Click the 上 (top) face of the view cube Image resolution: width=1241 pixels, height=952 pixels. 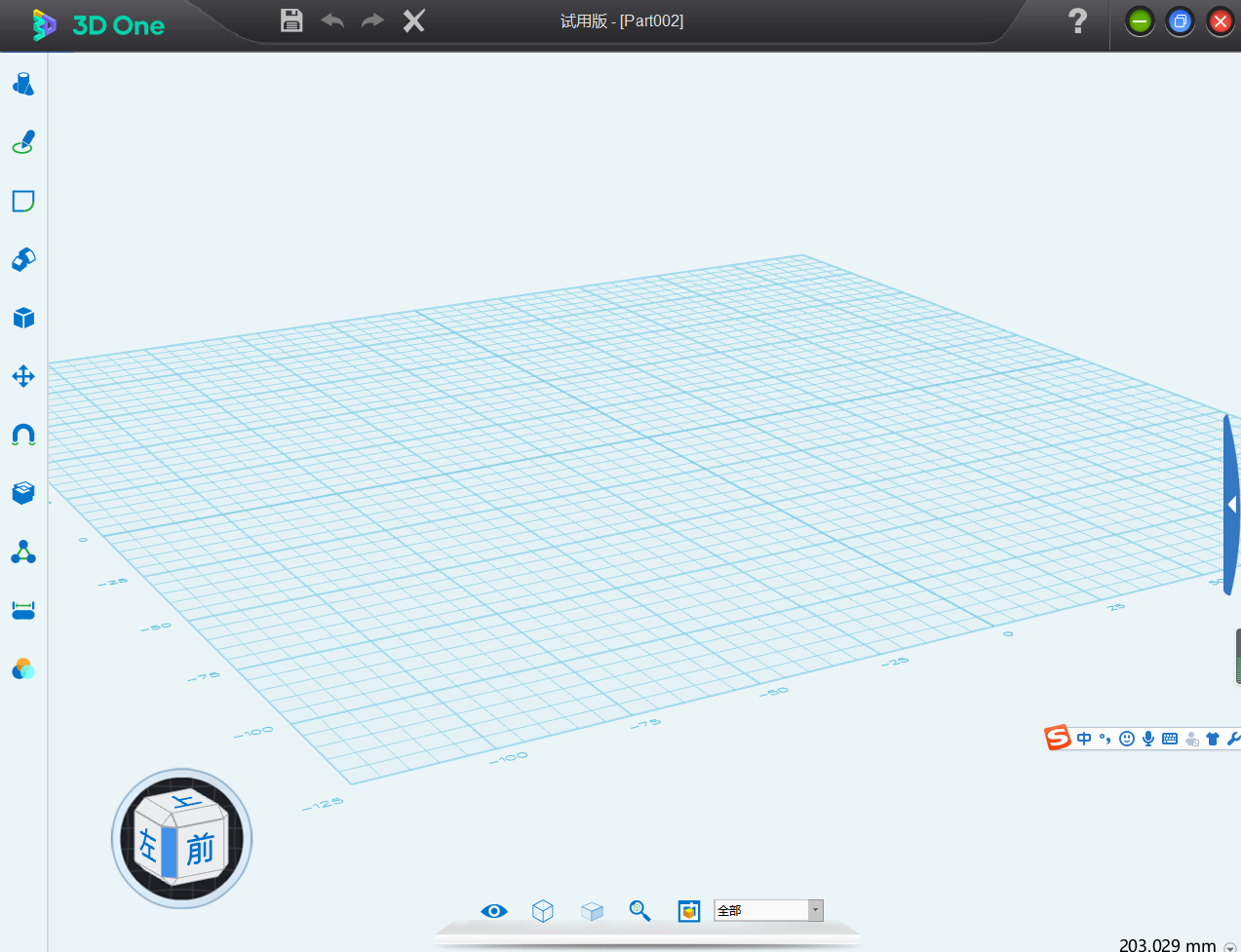tap(185, 802)
